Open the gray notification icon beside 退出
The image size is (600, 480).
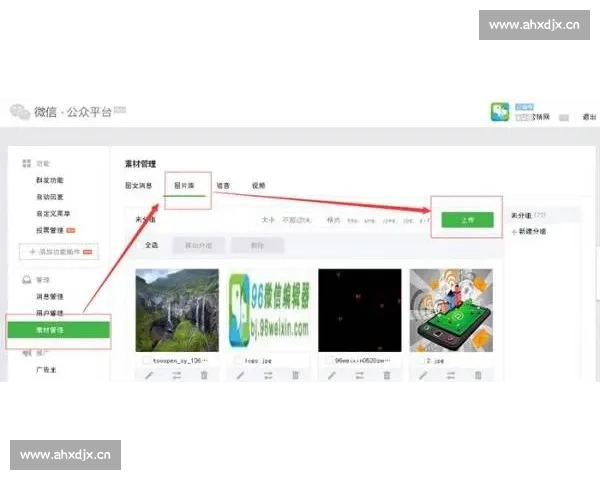click(x=564, y=118)
